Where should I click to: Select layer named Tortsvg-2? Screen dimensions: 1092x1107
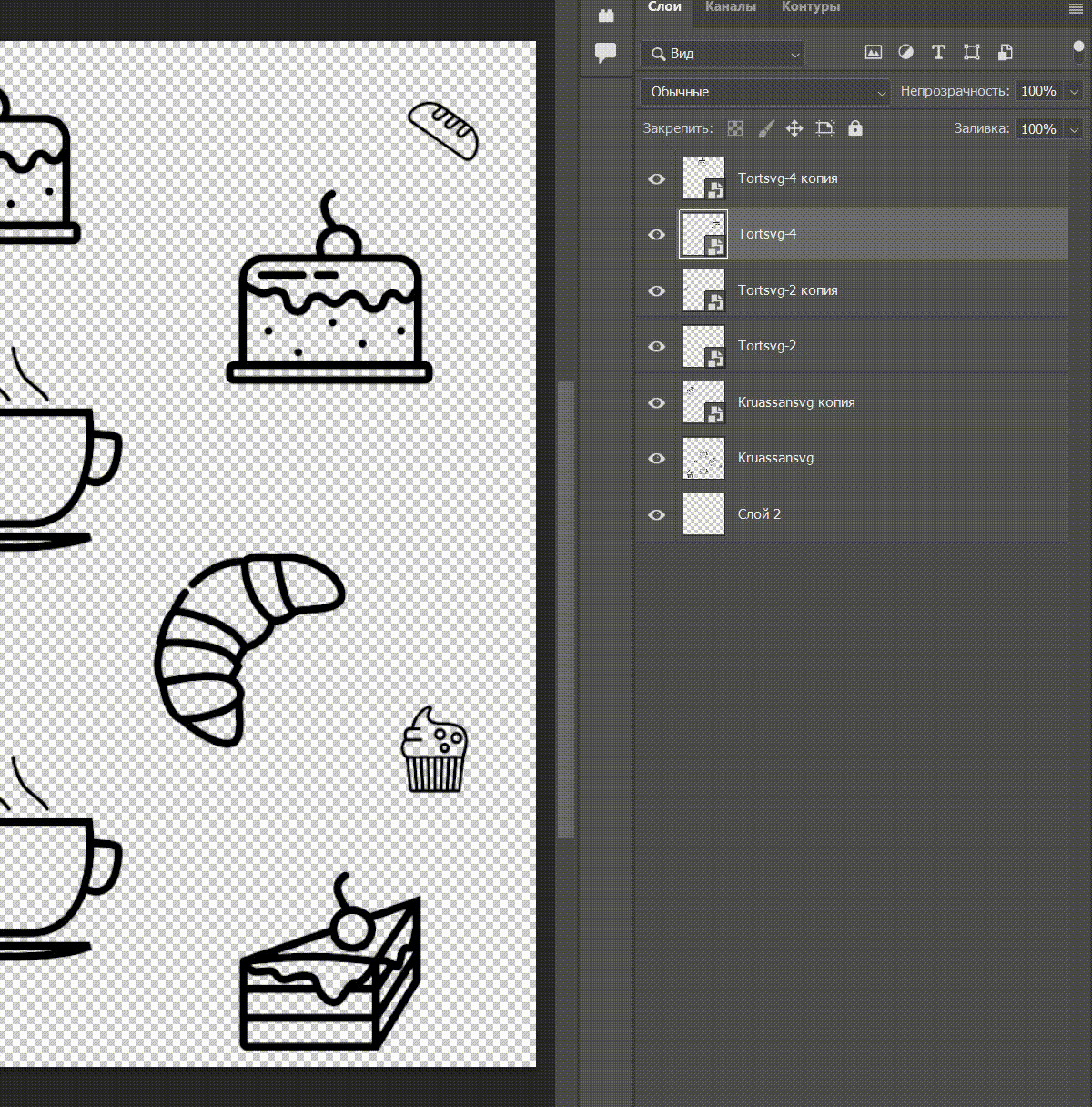pos(767,346)
